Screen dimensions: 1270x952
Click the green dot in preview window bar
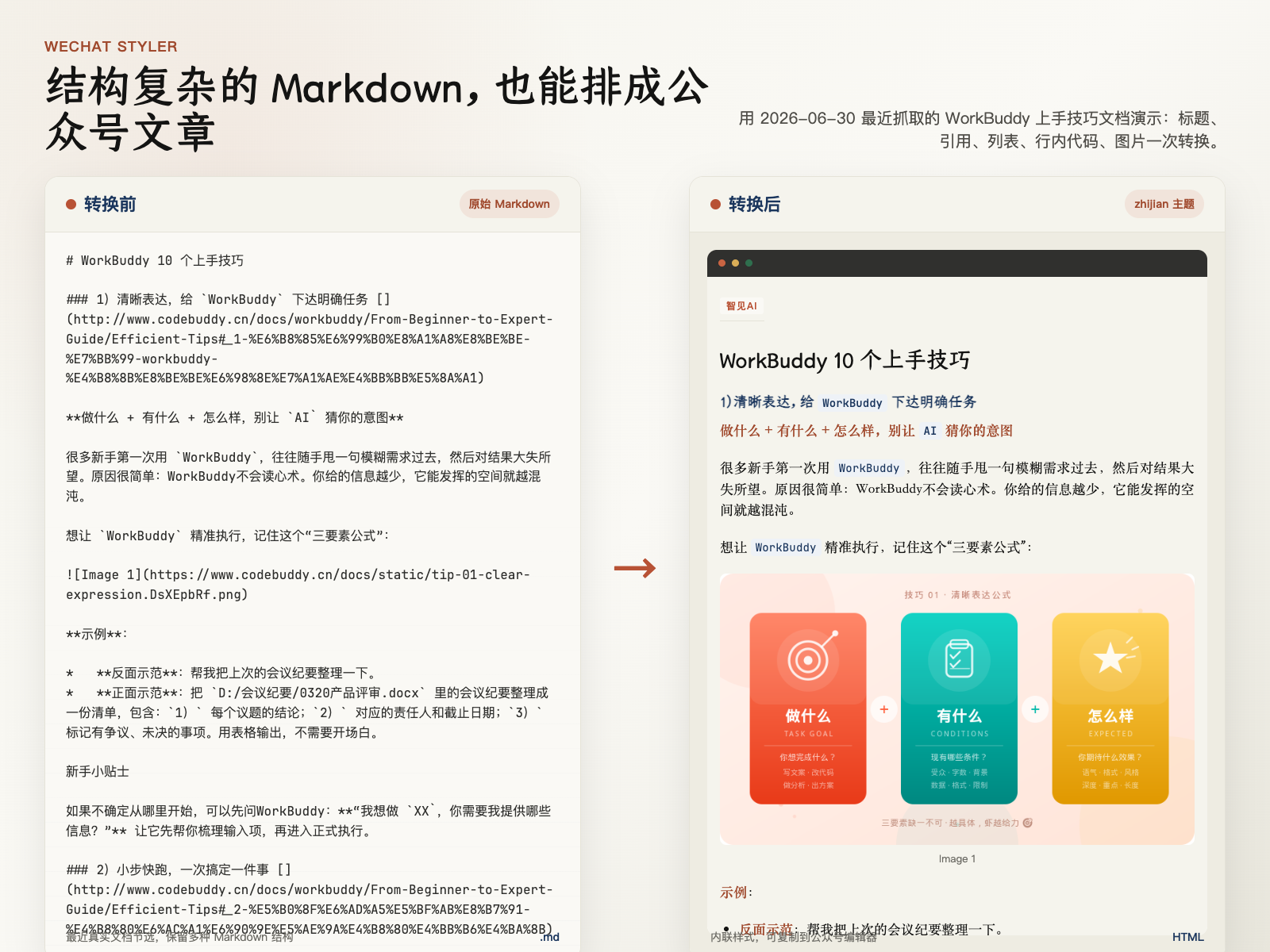tap(749, 263)
